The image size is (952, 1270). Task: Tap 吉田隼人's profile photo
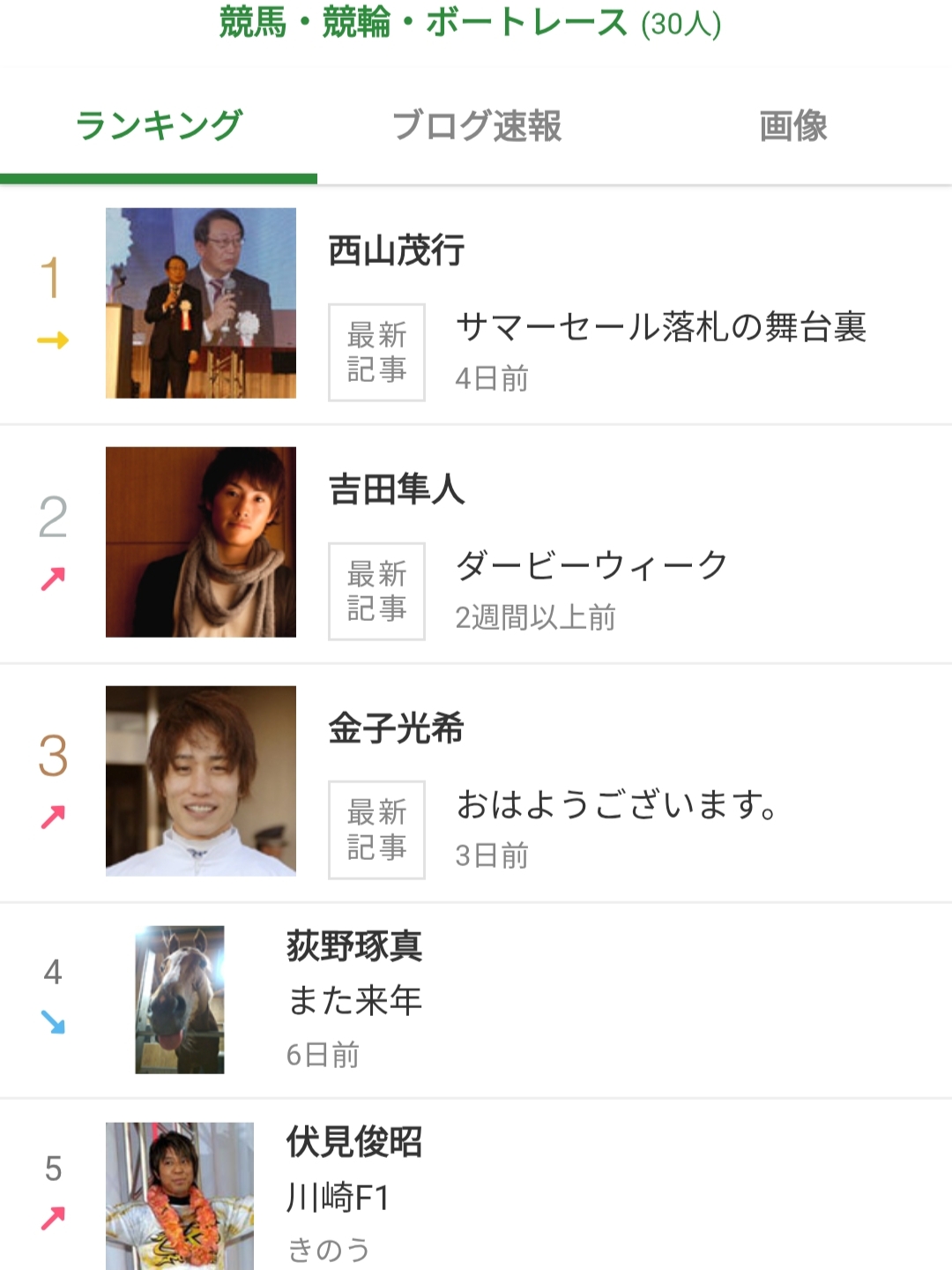201,542
